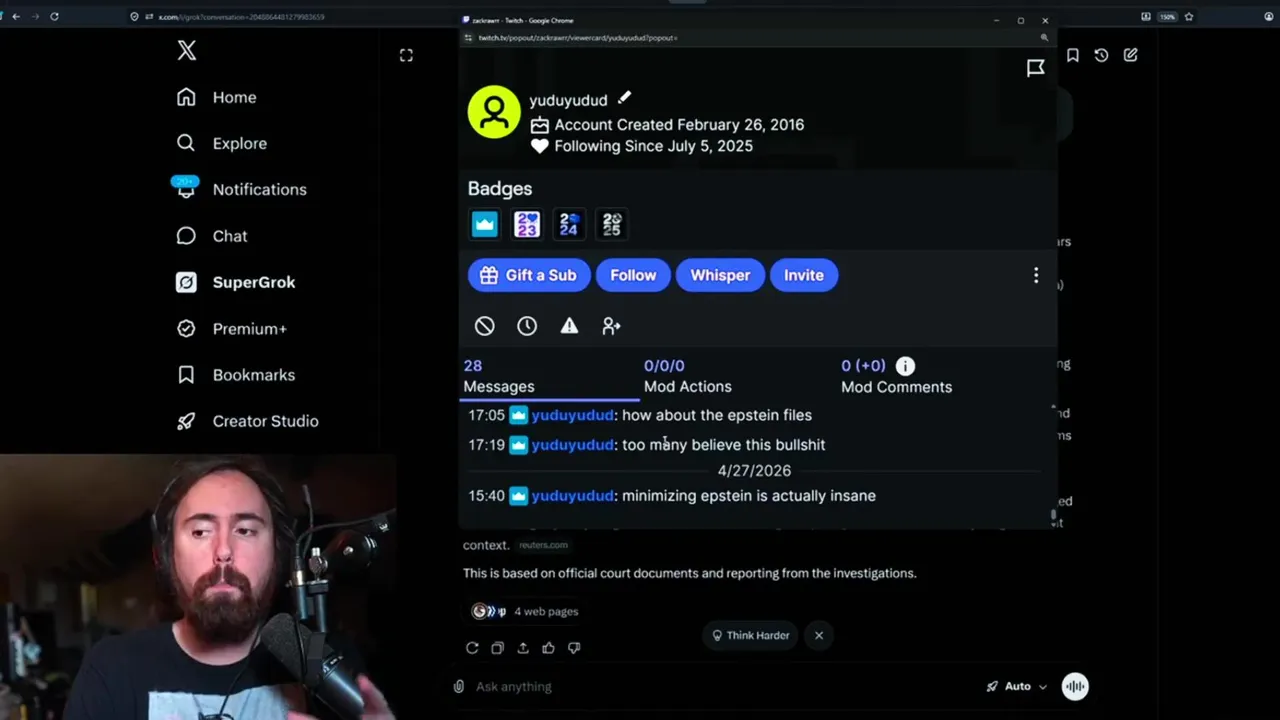Click message text "how about the epstein files"

click(x=717, y=415)
